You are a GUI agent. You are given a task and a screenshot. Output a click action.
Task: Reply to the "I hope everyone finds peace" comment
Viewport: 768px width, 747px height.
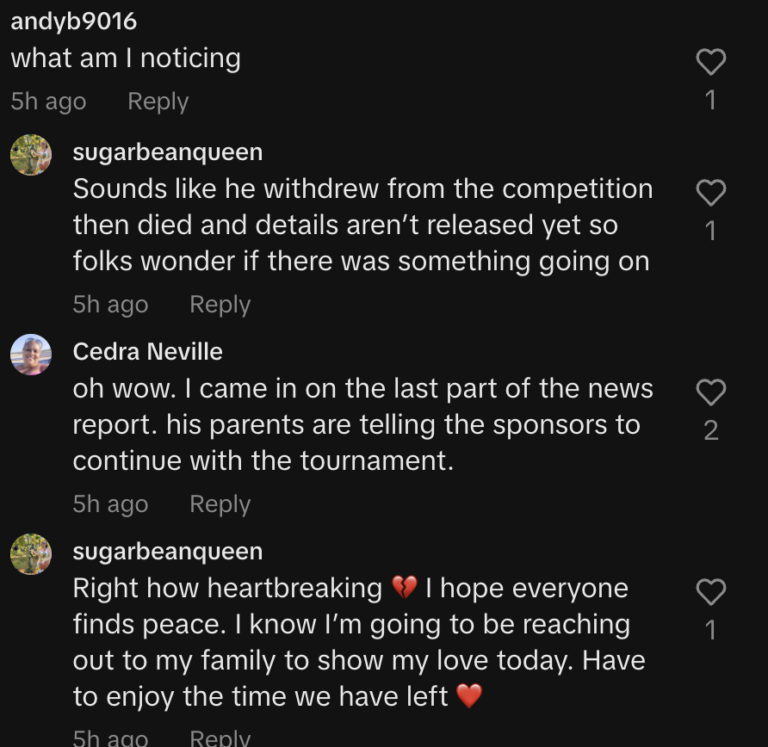coord(220,739)
